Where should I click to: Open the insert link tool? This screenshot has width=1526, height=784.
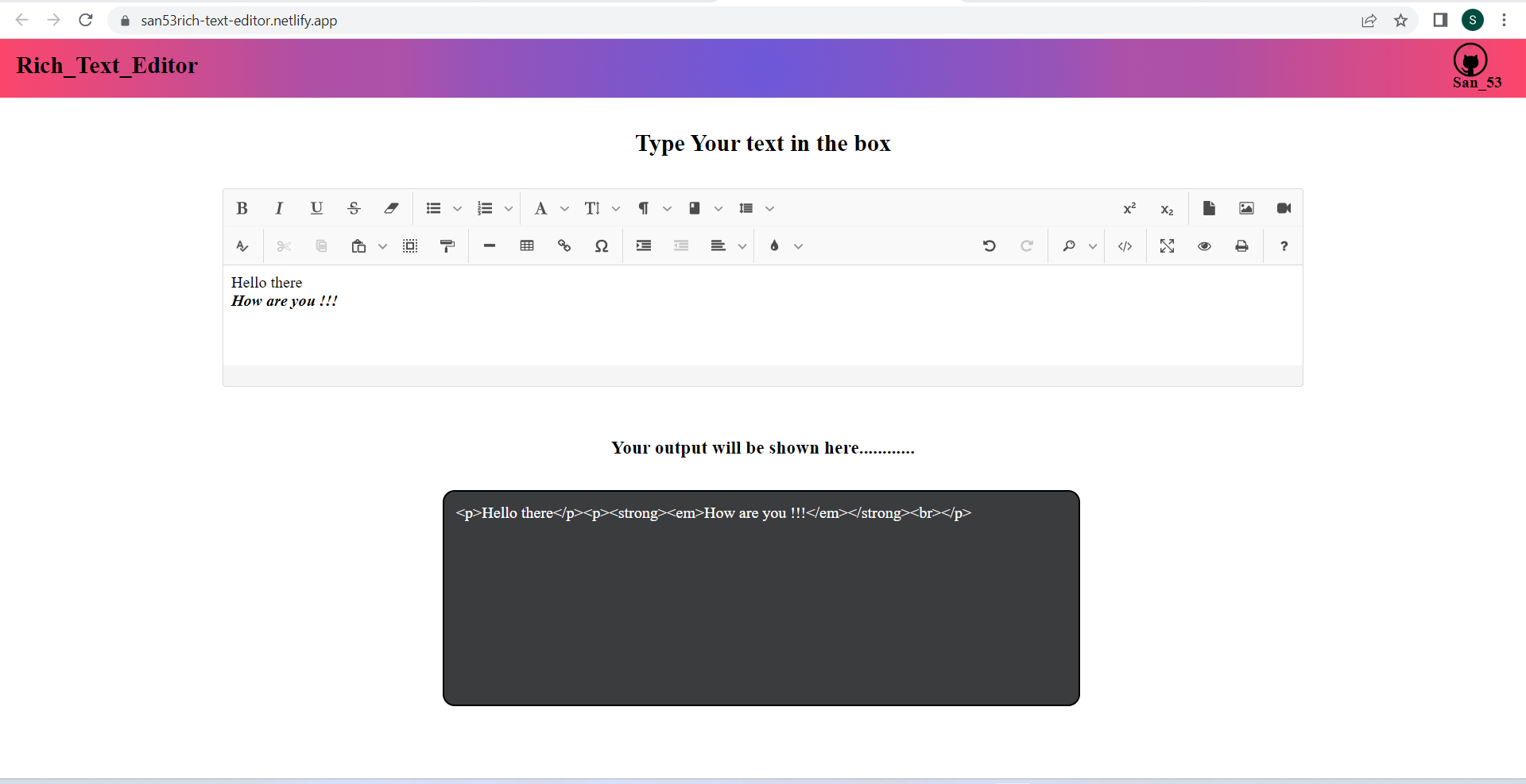coord(564,246)
